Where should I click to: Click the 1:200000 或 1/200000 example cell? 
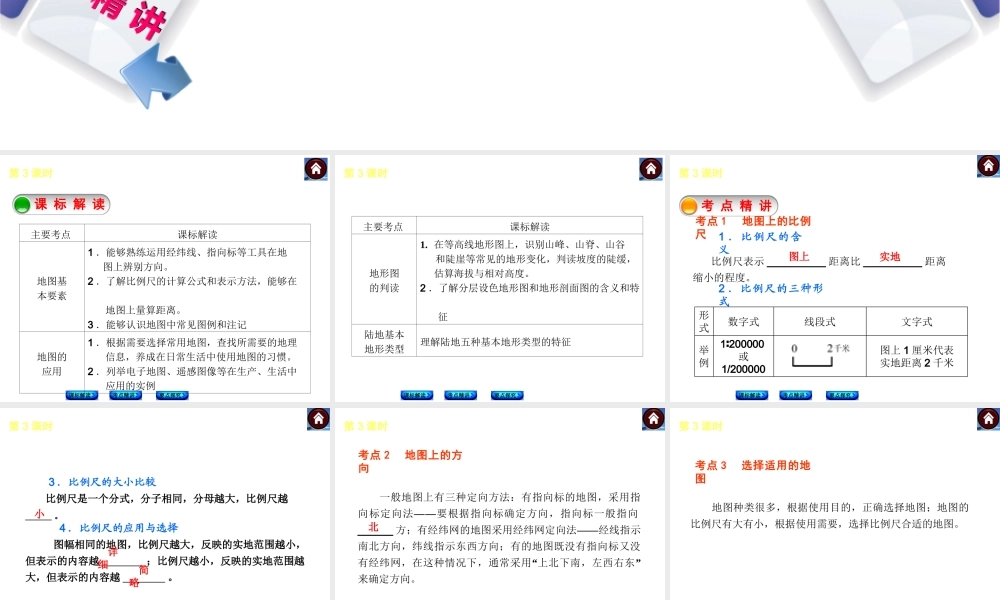click(743, 356)
